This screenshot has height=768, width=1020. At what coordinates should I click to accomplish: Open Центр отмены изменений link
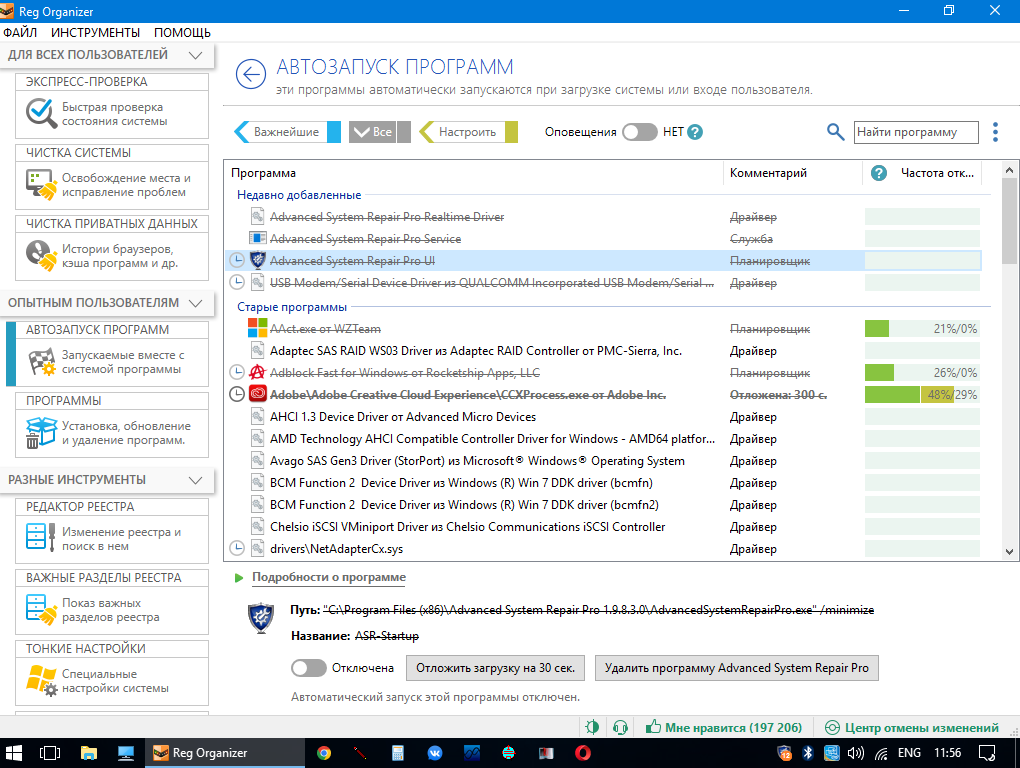click(922, 728)
